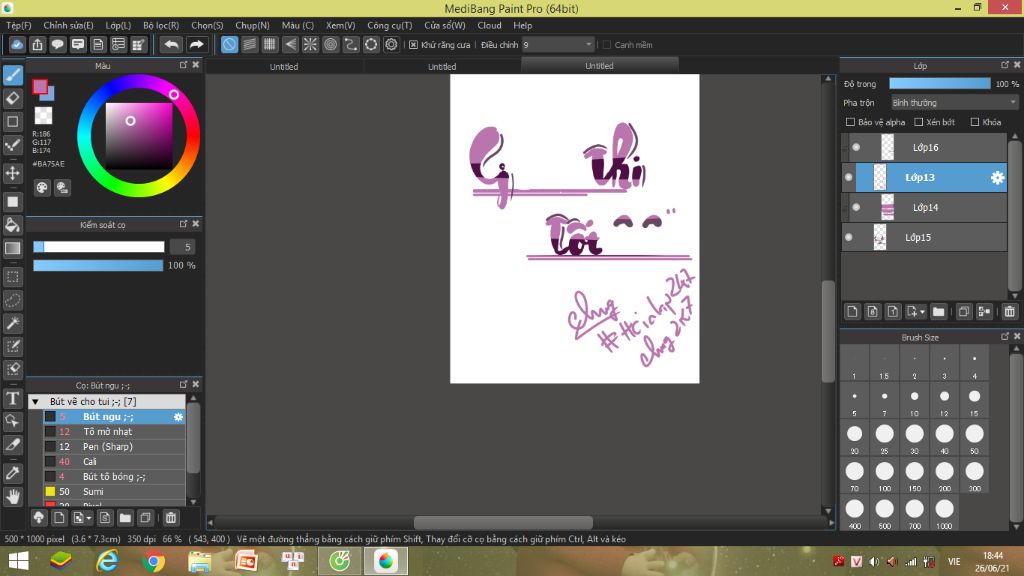Click the Undo arrow in toolbar
The image size is (1024, 576).
(x=171, y=44)
